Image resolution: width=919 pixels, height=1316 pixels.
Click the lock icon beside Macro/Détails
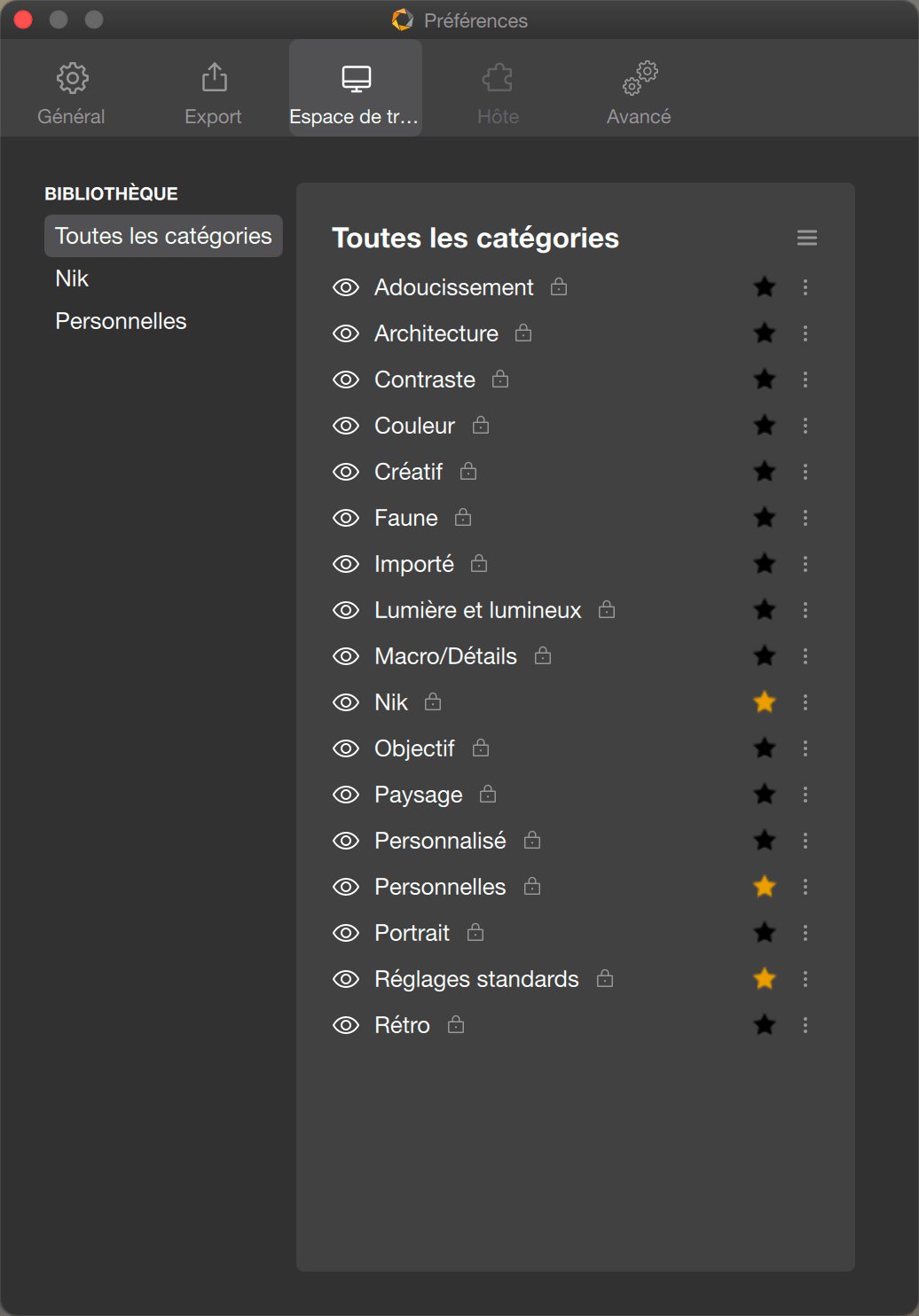click(x=543, y=655)
